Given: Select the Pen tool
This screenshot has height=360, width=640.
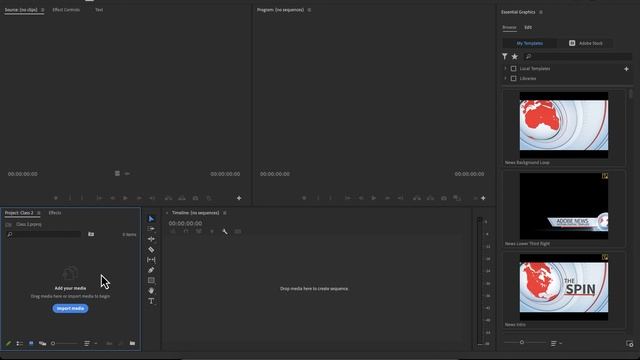Looking at the screenshot, I should [x=151, y=270].
